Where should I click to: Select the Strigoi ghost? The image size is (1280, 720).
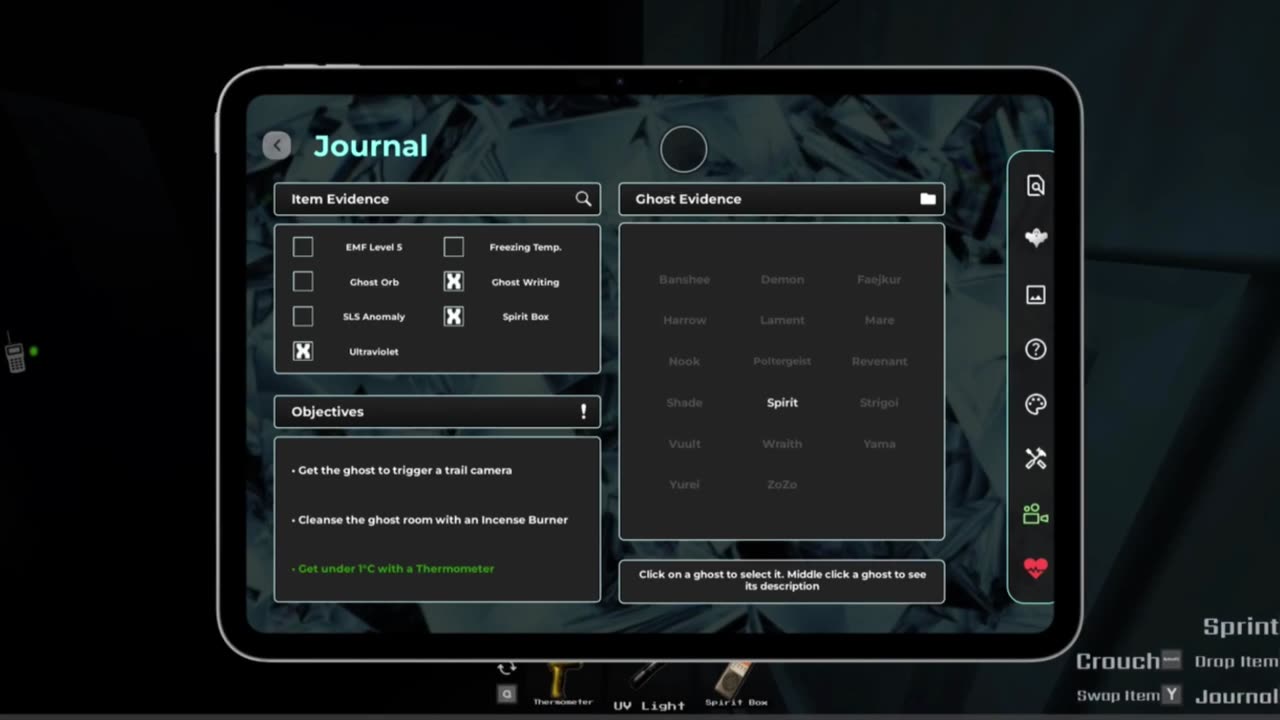[879, 402]
